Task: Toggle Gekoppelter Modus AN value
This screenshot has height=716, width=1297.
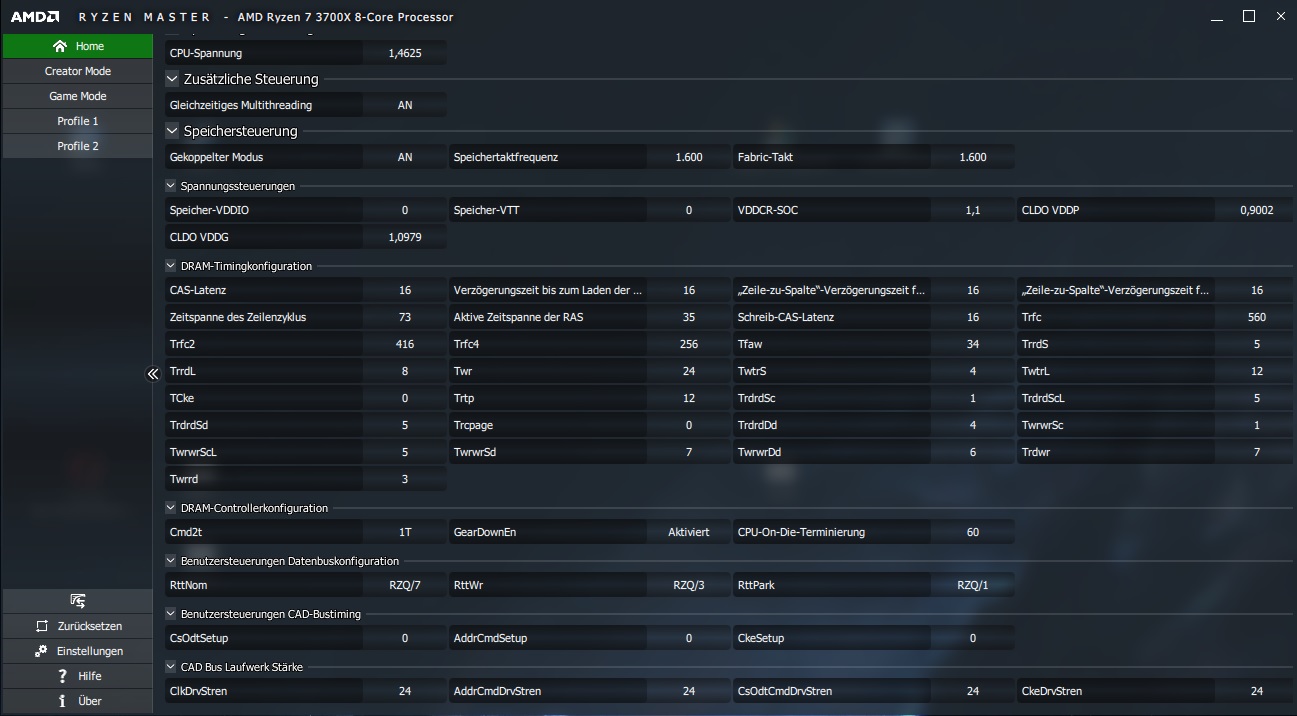Action: point(405,157)
